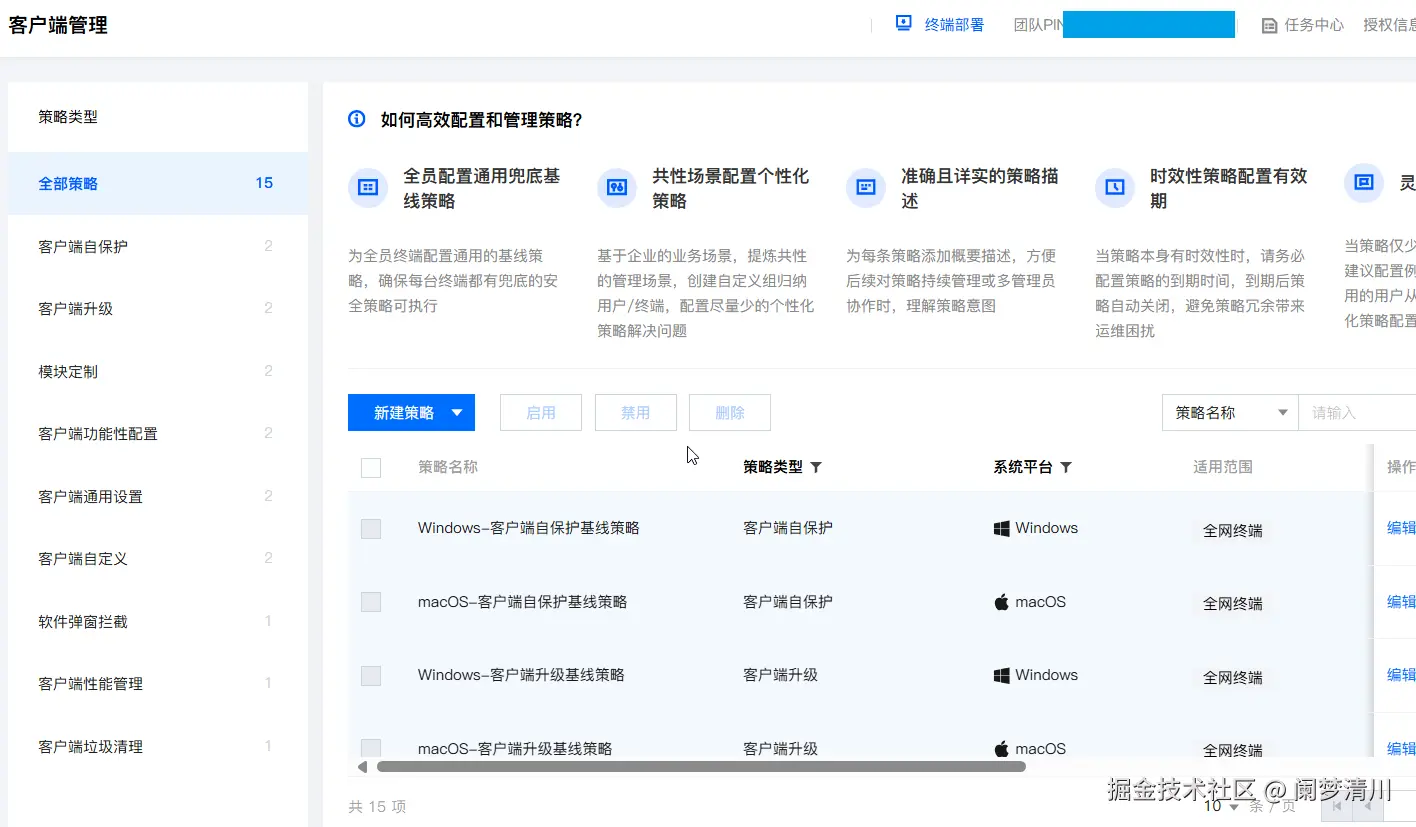1416x827 pixels.
Task: Click the table's horizontal scrollbar thumb
Action: click(701, 767)
